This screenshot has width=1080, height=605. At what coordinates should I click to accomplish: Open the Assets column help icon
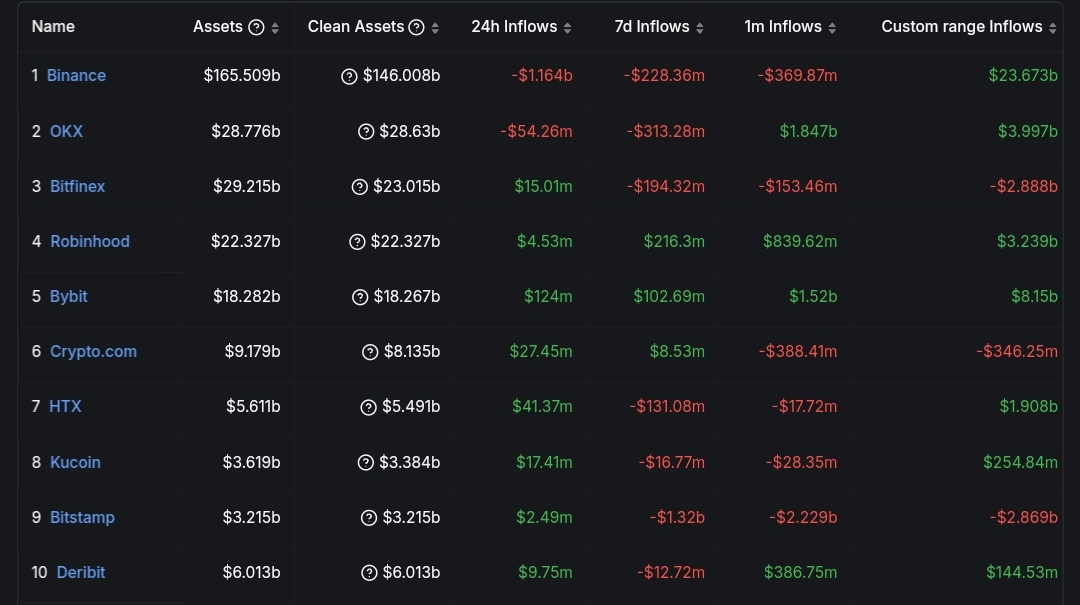(256, 28)
